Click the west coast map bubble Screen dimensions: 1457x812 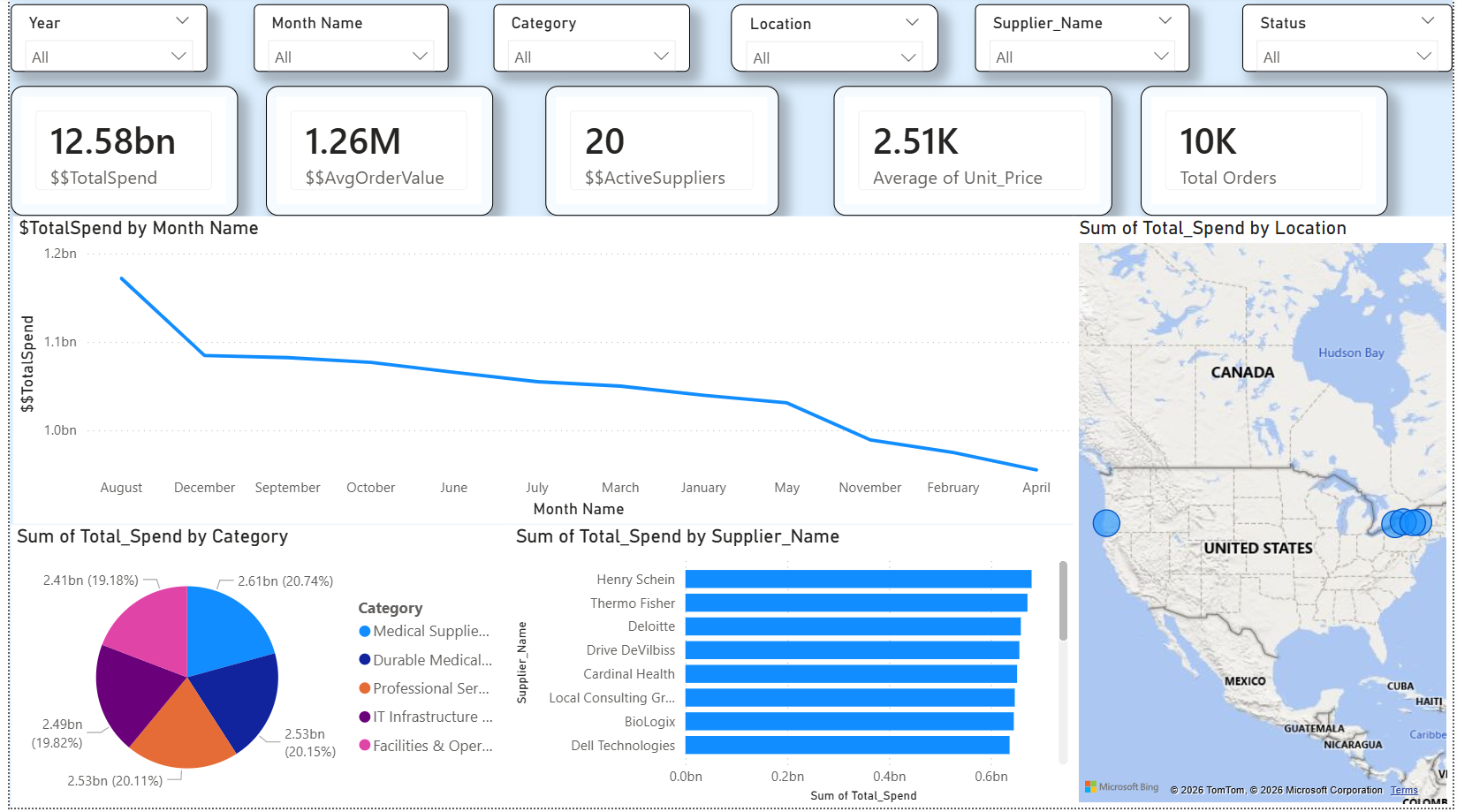[x=1106, y=523]
